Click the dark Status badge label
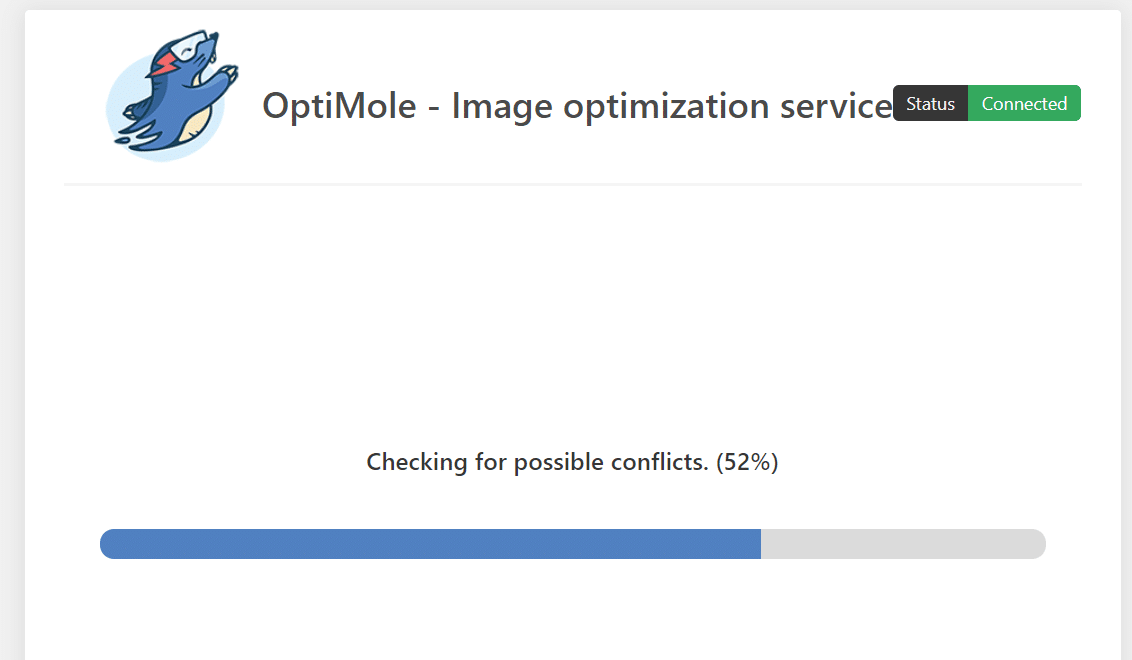 (x=930, y=103)
